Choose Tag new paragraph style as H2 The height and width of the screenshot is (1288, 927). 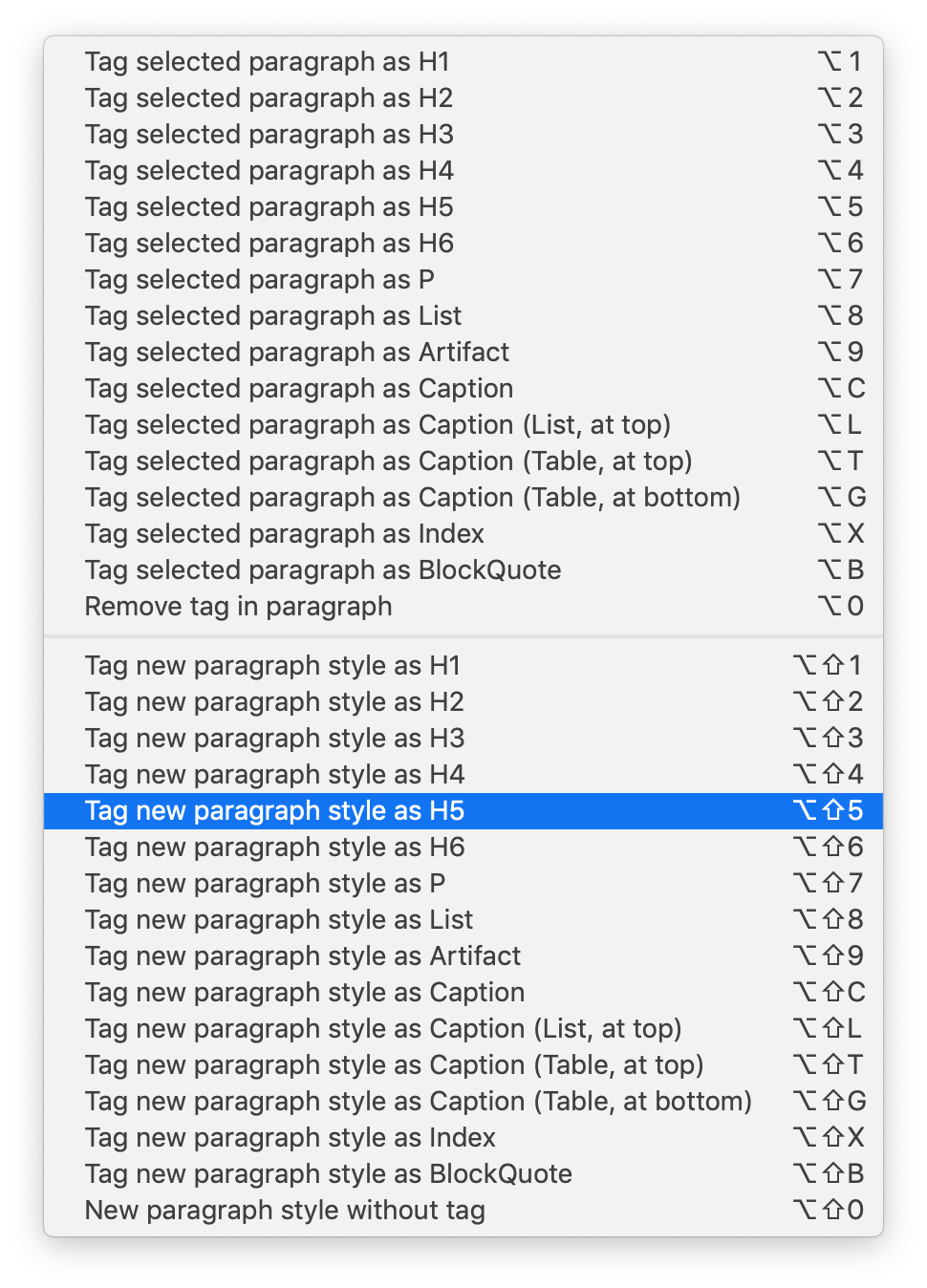tap(463, 701)
